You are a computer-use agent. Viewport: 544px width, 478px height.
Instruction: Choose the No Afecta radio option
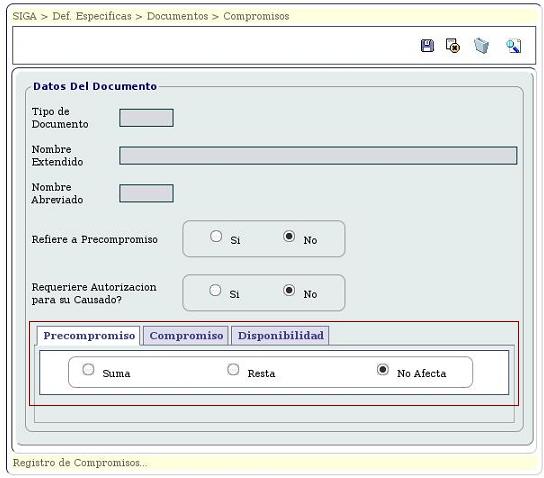(x=383, y=369)
